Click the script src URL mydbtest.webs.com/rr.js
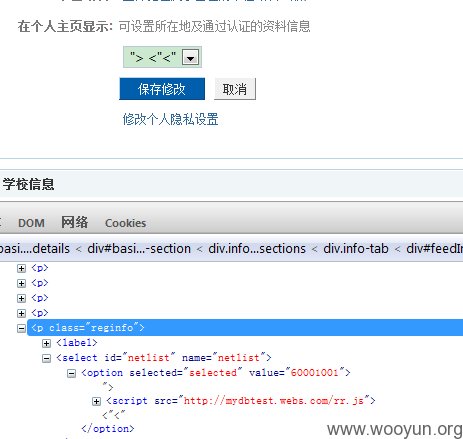This screenshot has height=439, width=463. point(273,400)
